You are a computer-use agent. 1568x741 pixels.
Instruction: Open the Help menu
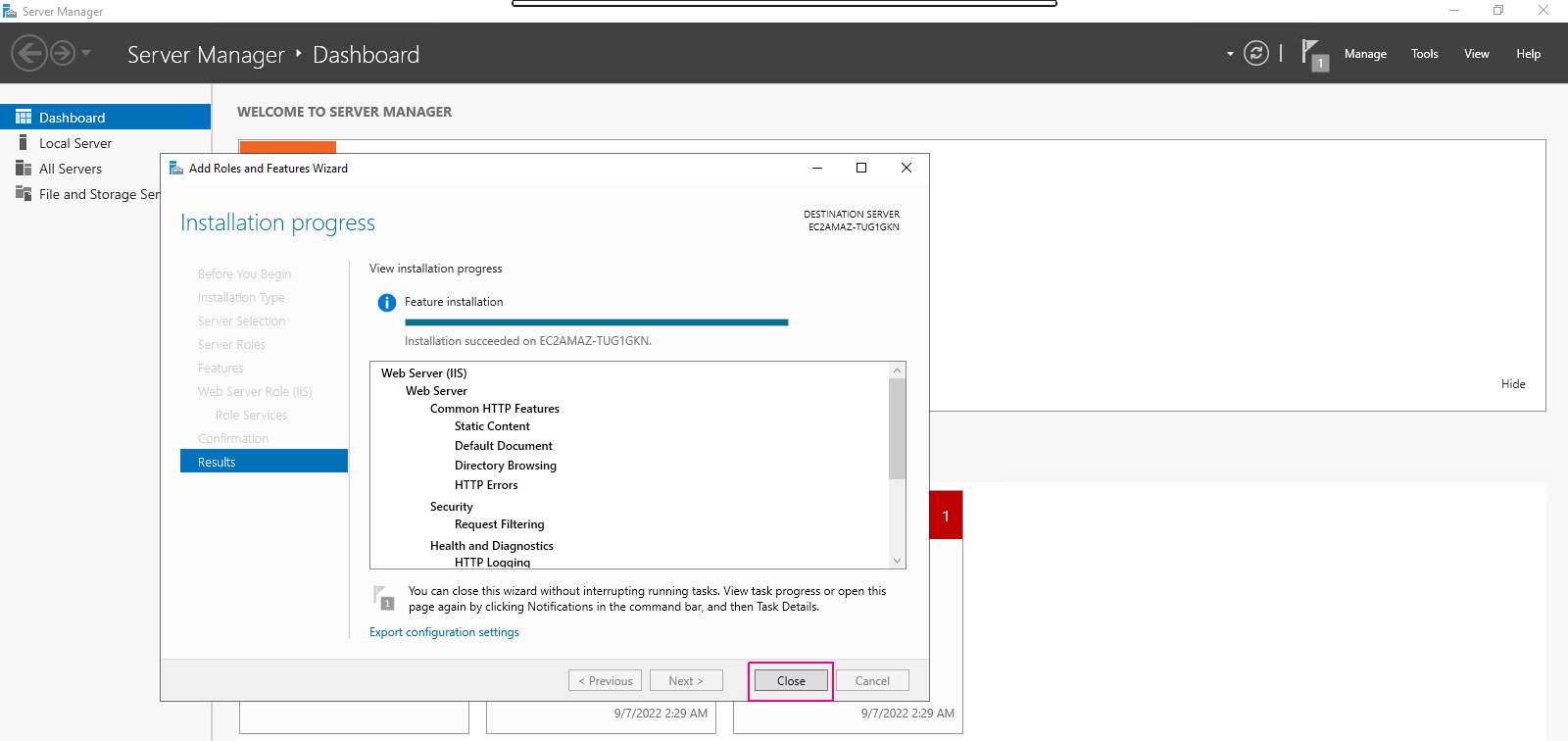[x=1529, y=54]
